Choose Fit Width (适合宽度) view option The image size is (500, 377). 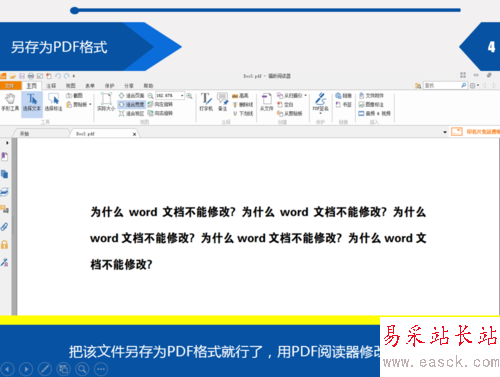pos(132,105)
